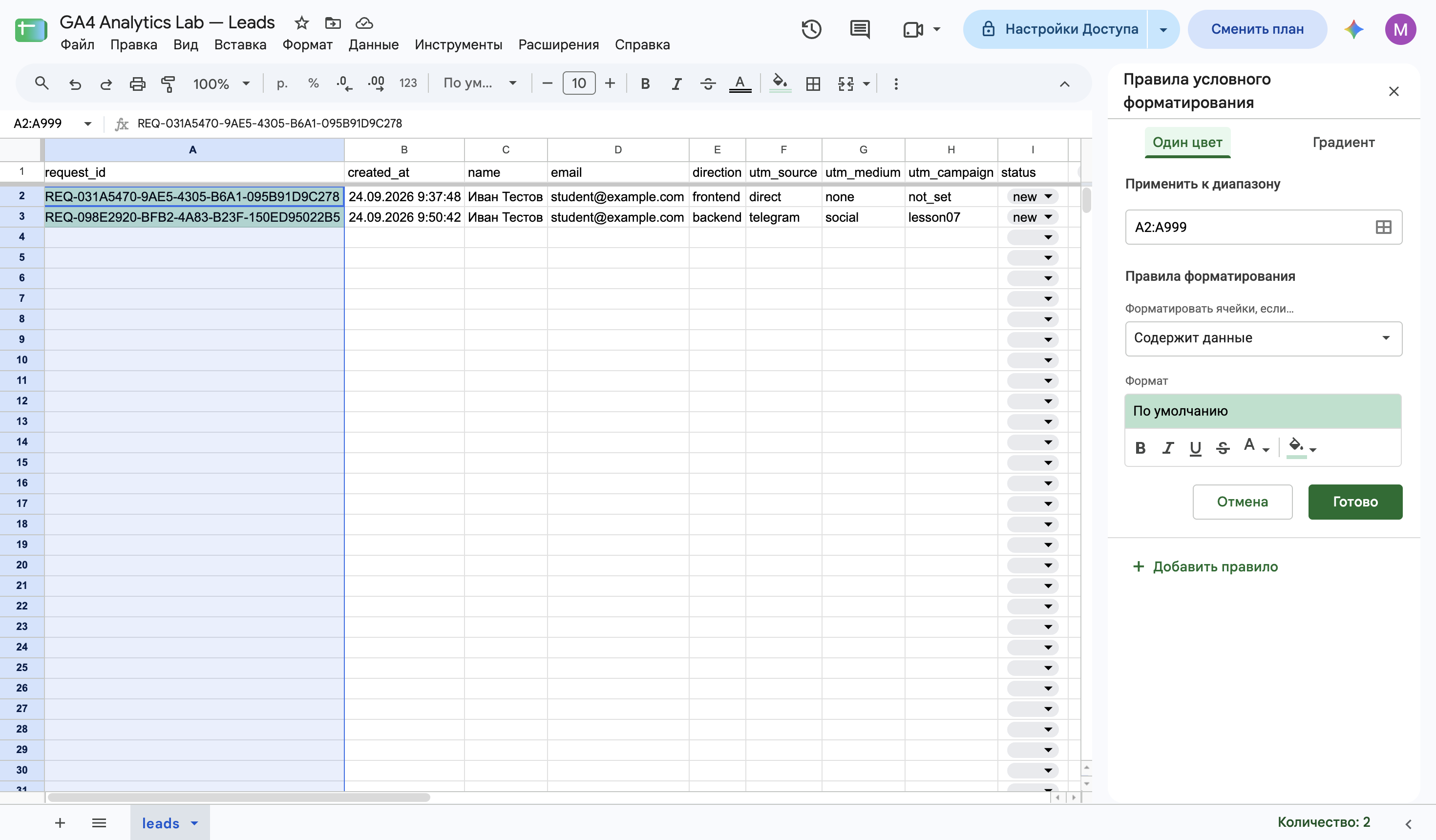The height and width of the screenshot is (840, 1436).
Task: Open version history clock icon
Action: coord(811,29)
